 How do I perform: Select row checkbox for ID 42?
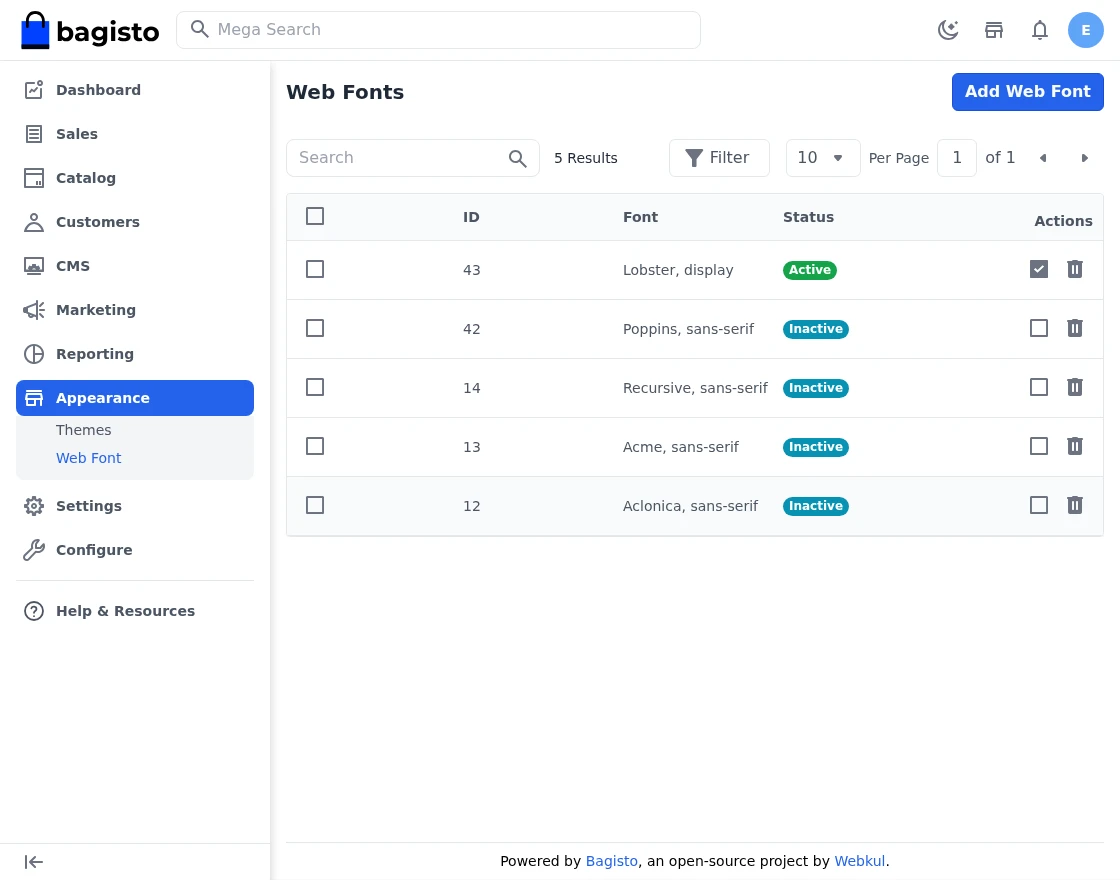point(315,329)
